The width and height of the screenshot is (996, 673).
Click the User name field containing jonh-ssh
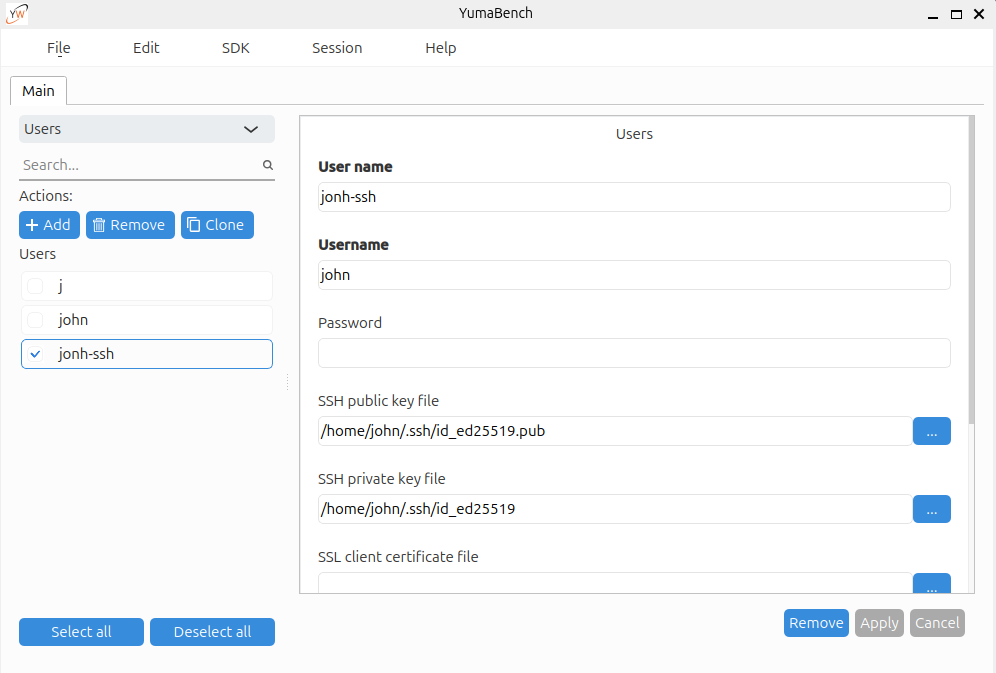coord(634,197)
